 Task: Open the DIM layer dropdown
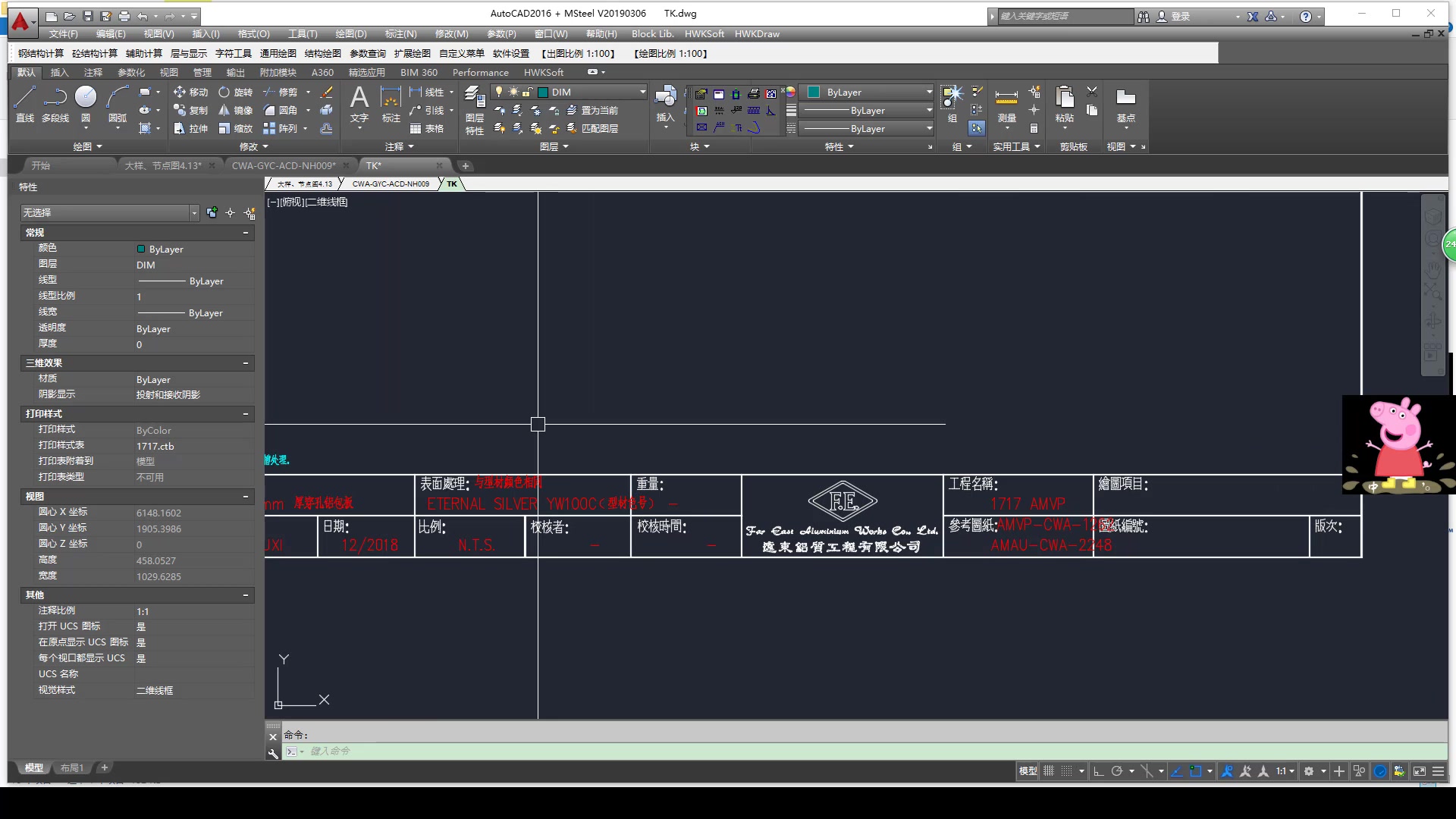pyautogui.click(x=642, y=92)
